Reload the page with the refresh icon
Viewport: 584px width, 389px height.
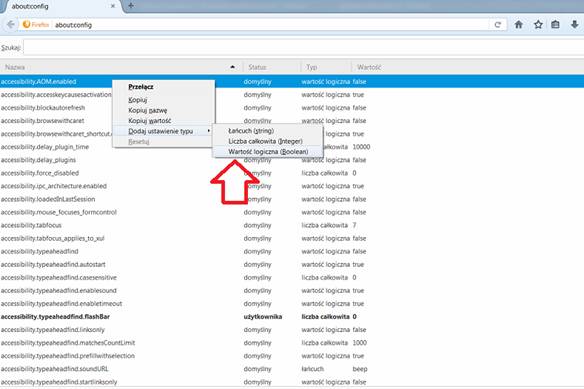click(x=497, y=25)
